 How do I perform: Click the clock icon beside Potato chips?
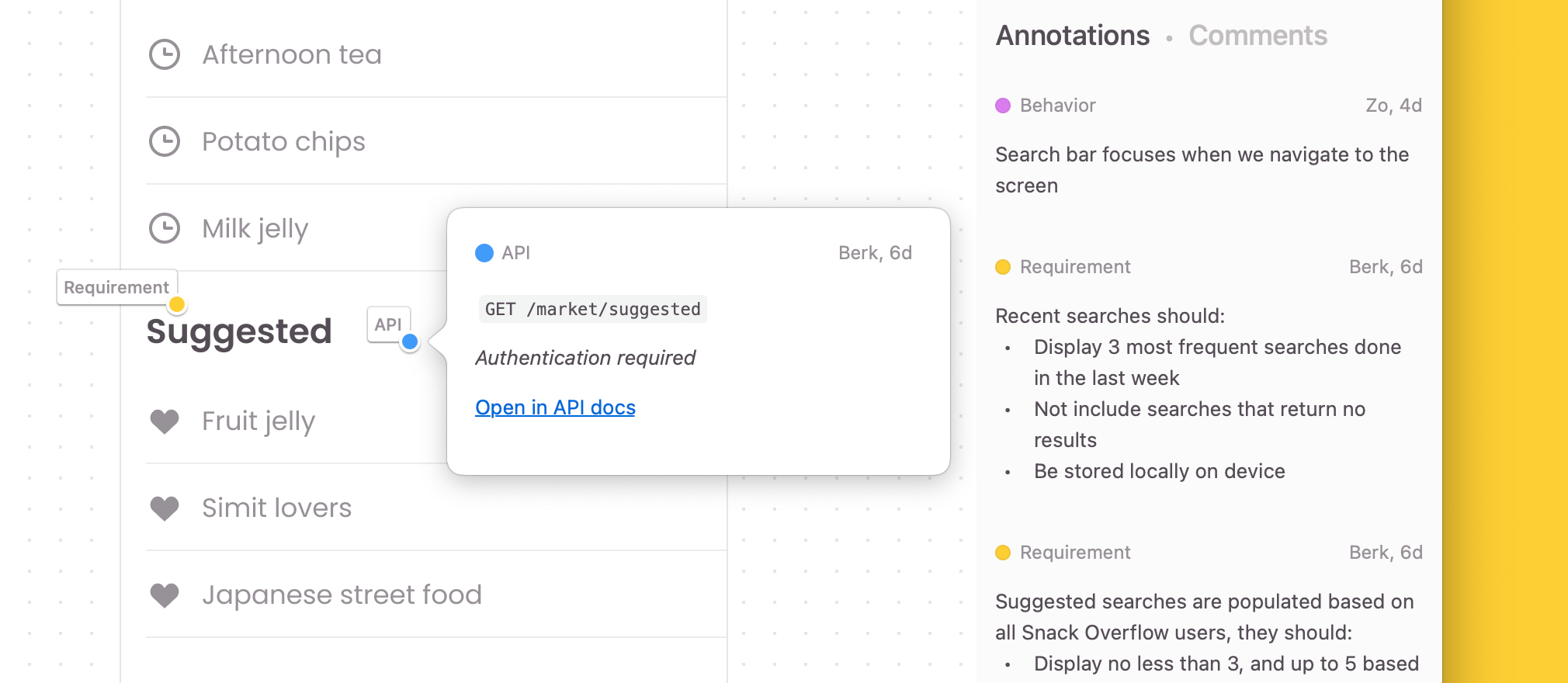(165, 141)
